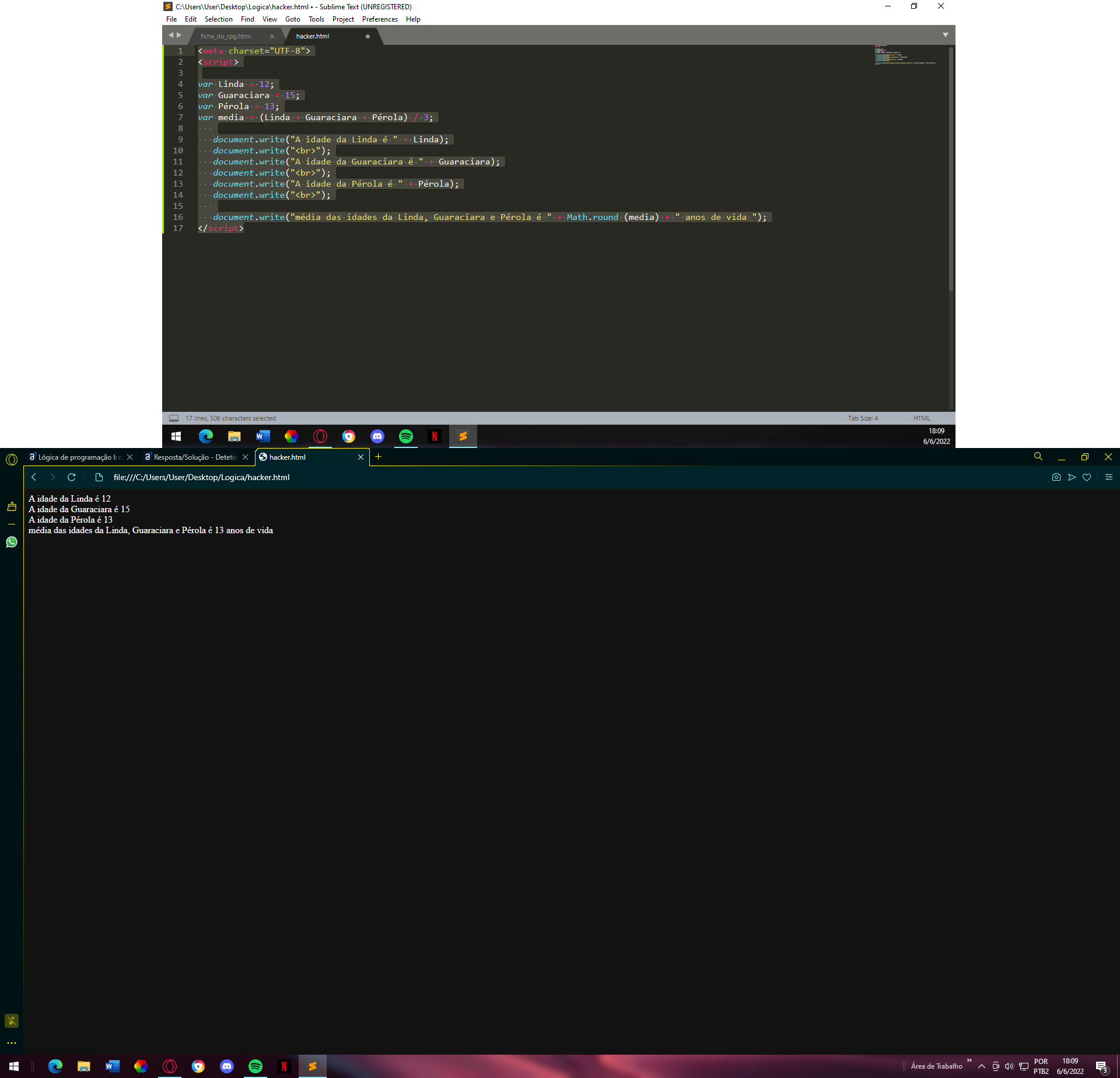This screenshot has width=1120, height=1078.
Task: Add page to bookmarks with heart icon
Action: tap(1087, 477)
